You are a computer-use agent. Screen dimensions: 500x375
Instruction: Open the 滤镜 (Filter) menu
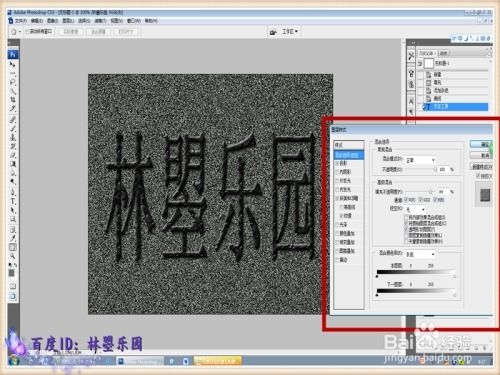(x=100, y=21)
